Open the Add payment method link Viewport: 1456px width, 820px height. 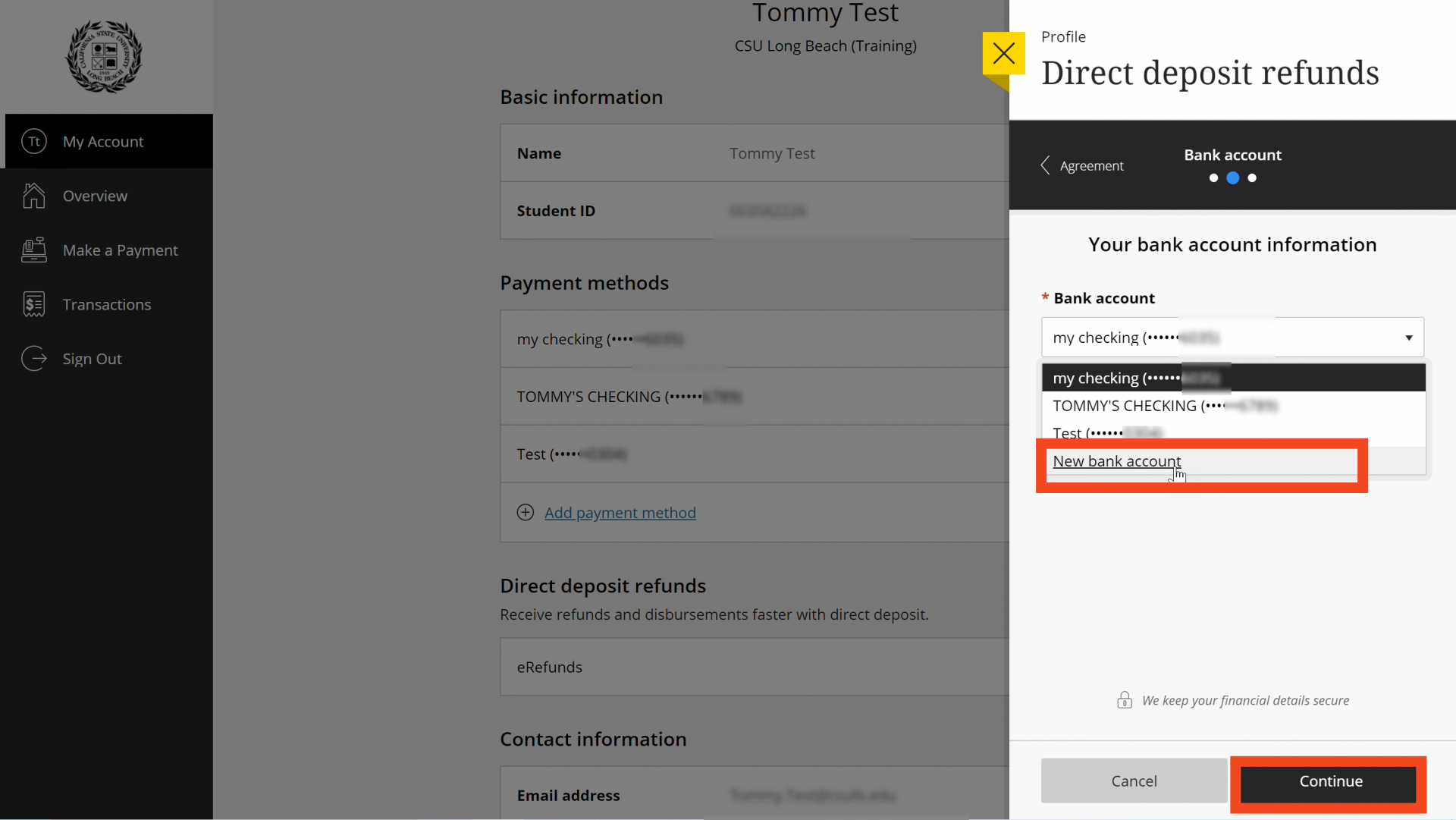click(x=620, y=513)
